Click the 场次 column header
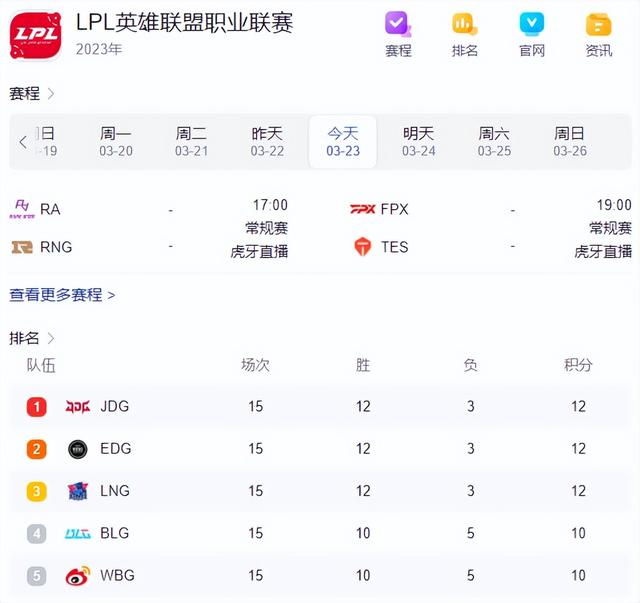The height and width of the screenshot is (603, 640). (x=255, y=365)
